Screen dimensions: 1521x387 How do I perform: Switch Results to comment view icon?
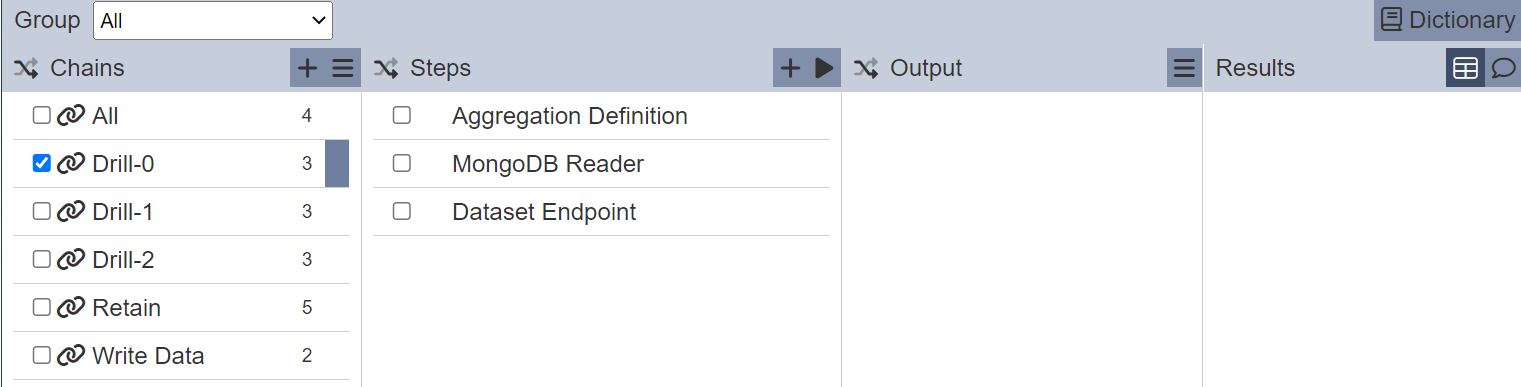(x=1503, y=68)
